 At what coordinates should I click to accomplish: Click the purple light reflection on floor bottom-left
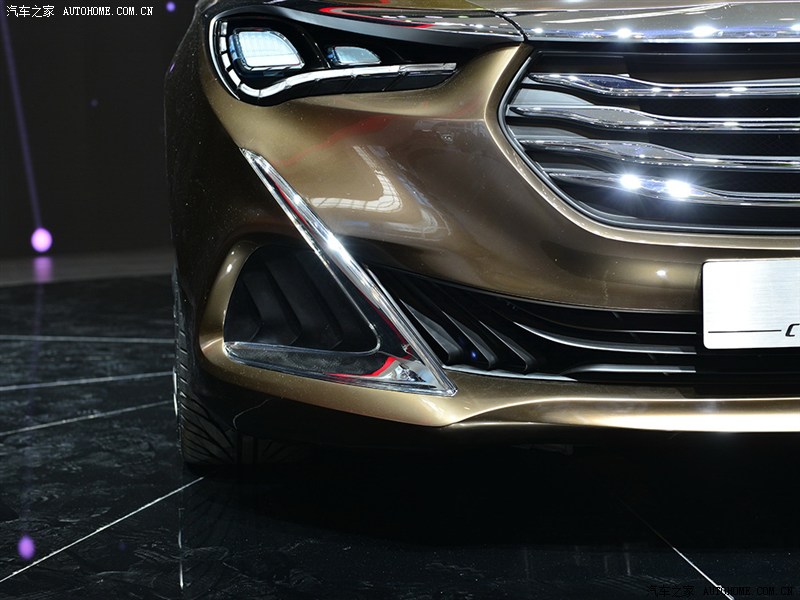(26, 547)
